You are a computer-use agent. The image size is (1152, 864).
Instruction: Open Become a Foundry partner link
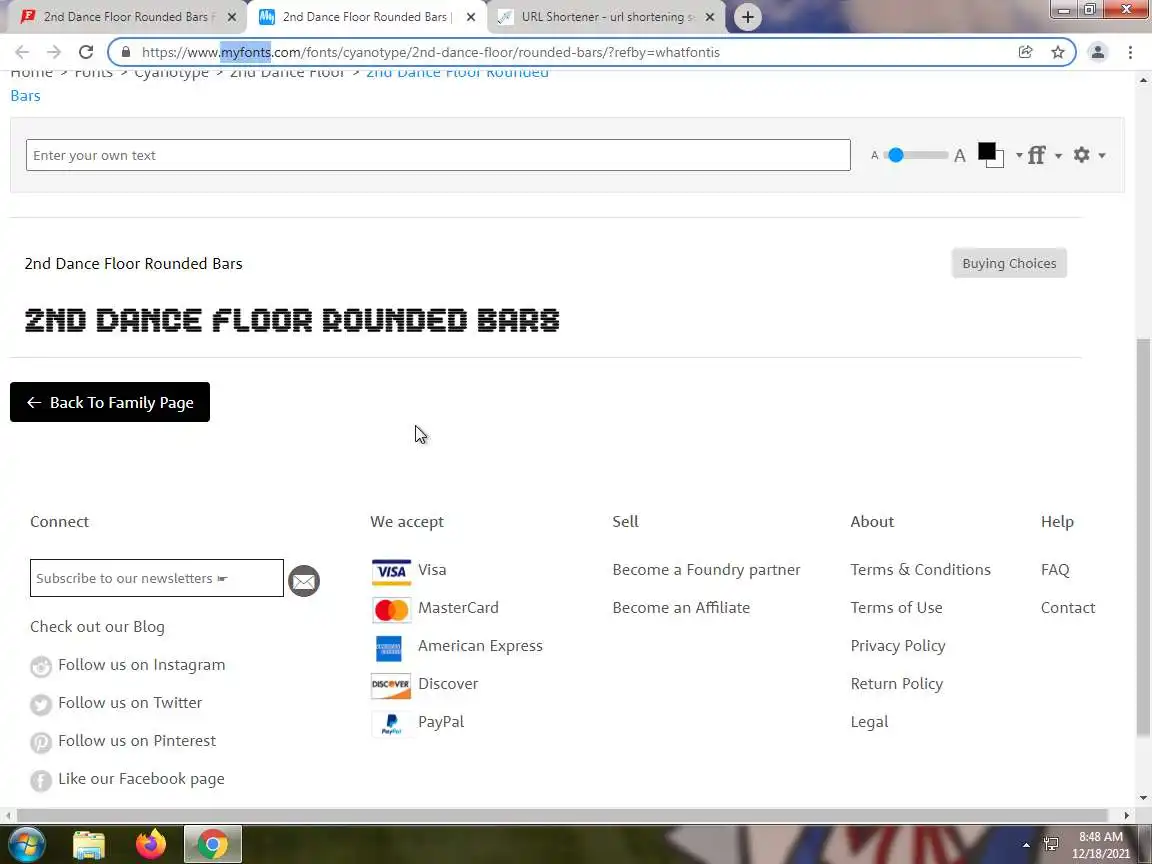point(706,569)
